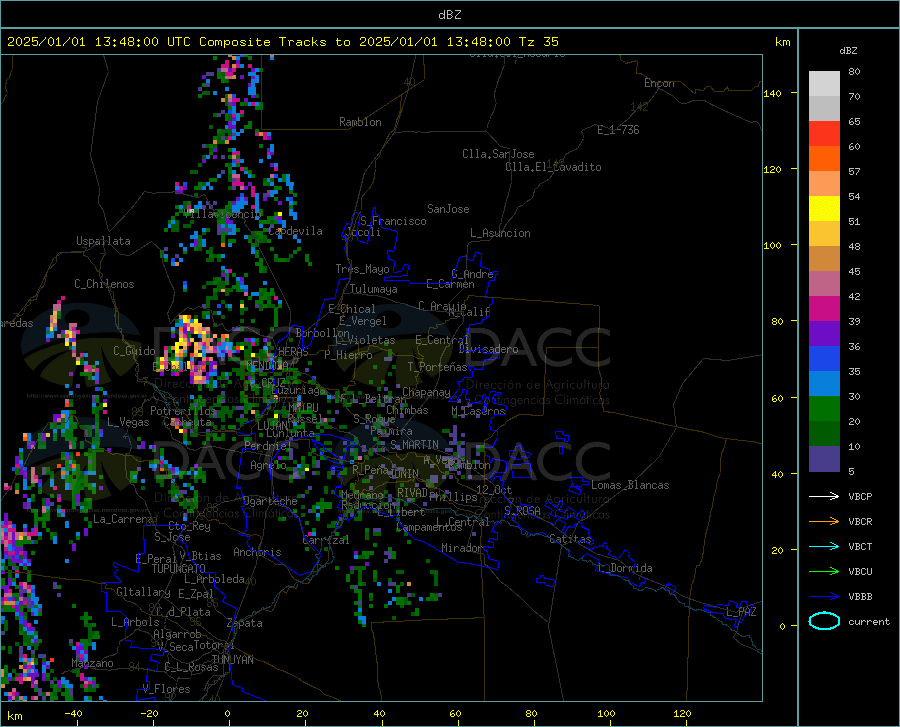Click the Mirador label
The image size is (900, 727).
click(462, 548)
